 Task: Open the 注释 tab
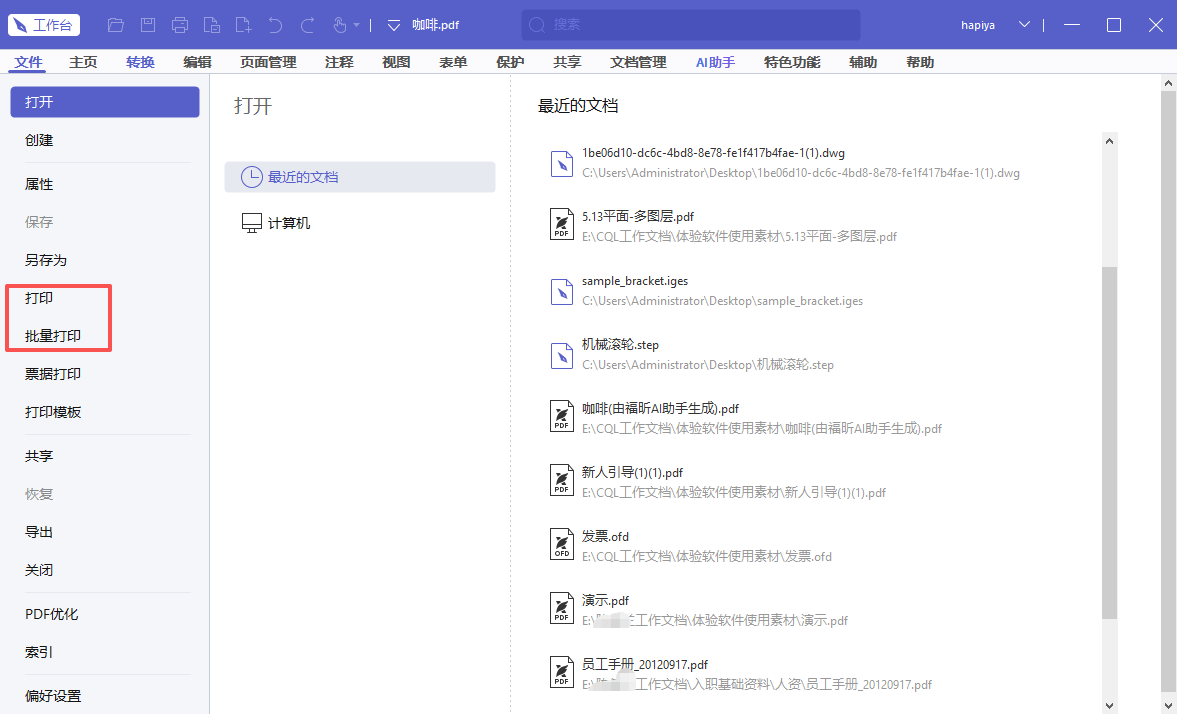coord(339,62)
